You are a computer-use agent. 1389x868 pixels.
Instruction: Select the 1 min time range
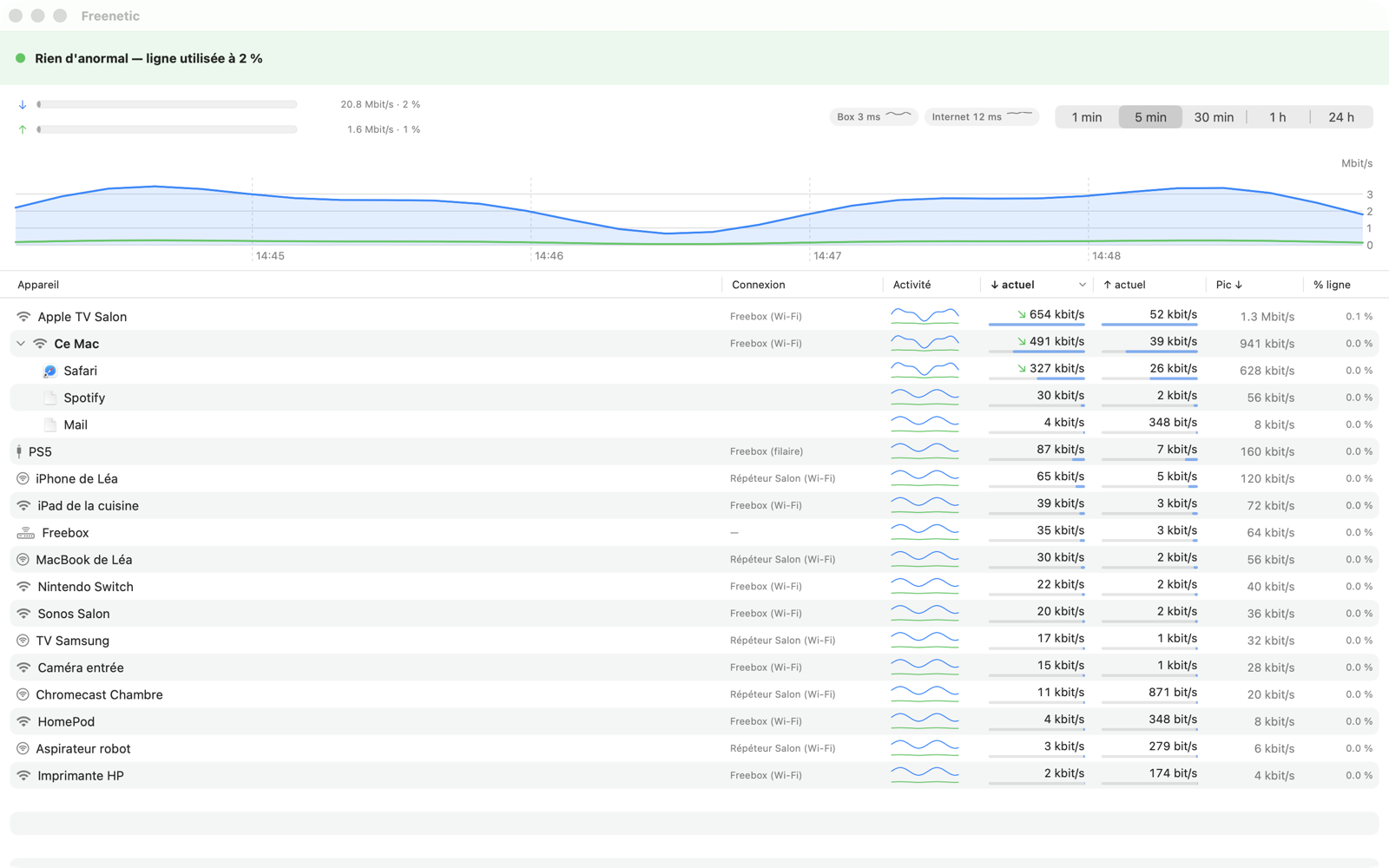1087,117
